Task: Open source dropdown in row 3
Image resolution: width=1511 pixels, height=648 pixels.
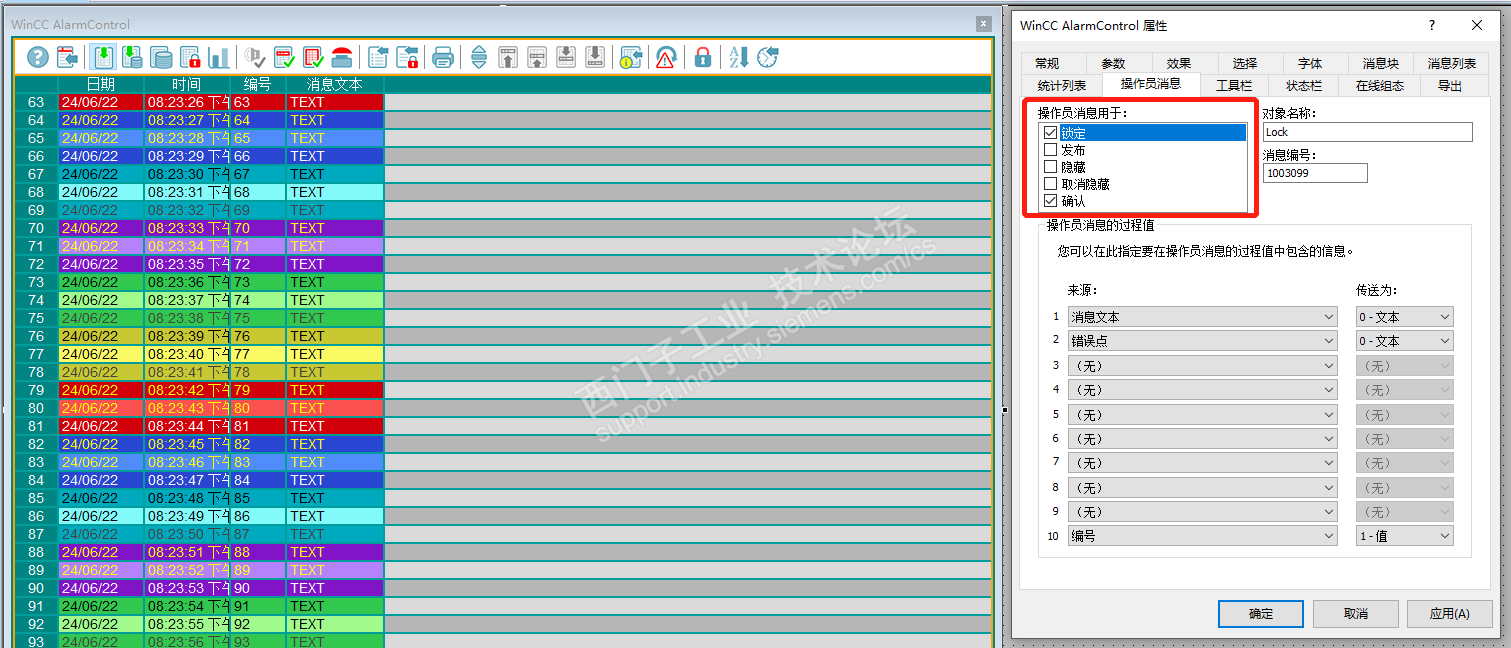Action: [1203, 366]
